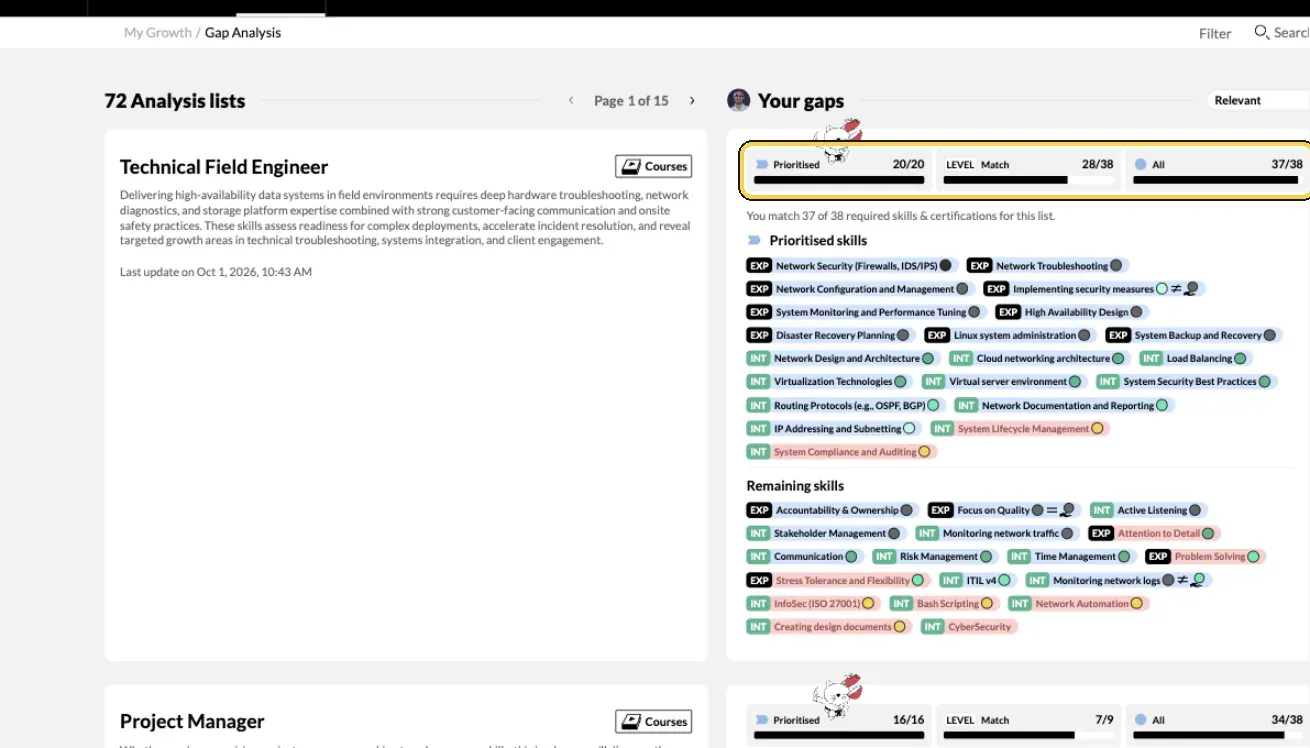The height and width of the screenshot is (748, 1310).
Task: Click the yellow dot on System Compliance and Auditing
Action: [924, 452]
